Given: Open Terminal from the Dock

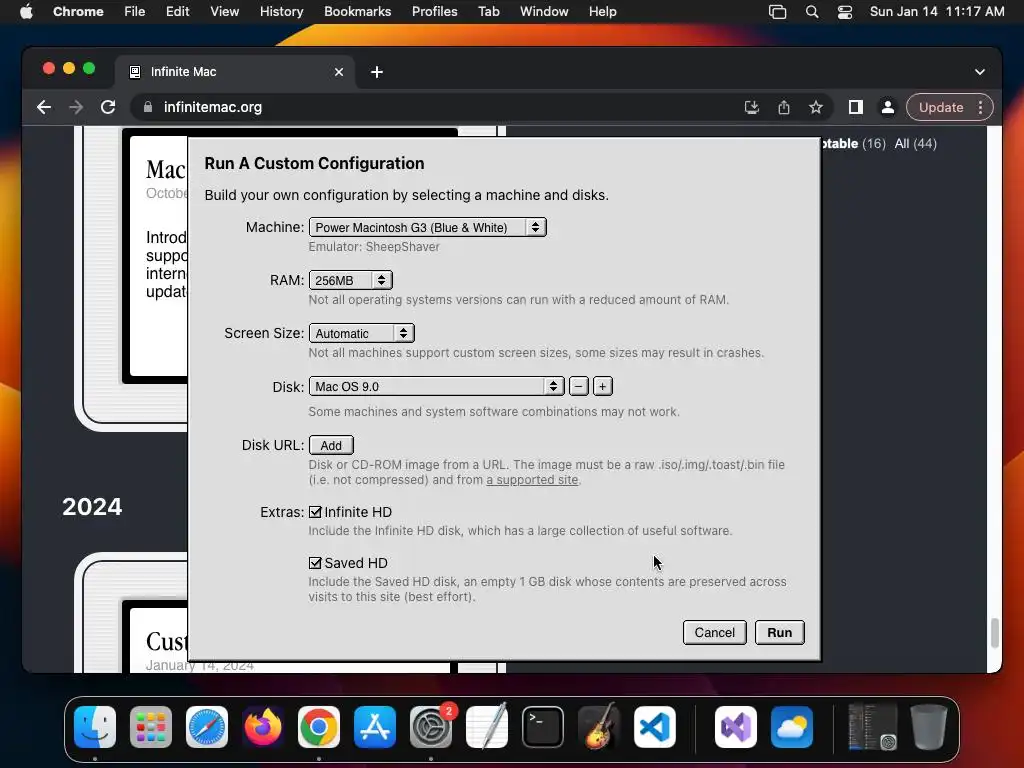Looking at the screenshot, I should click(543, 727).
